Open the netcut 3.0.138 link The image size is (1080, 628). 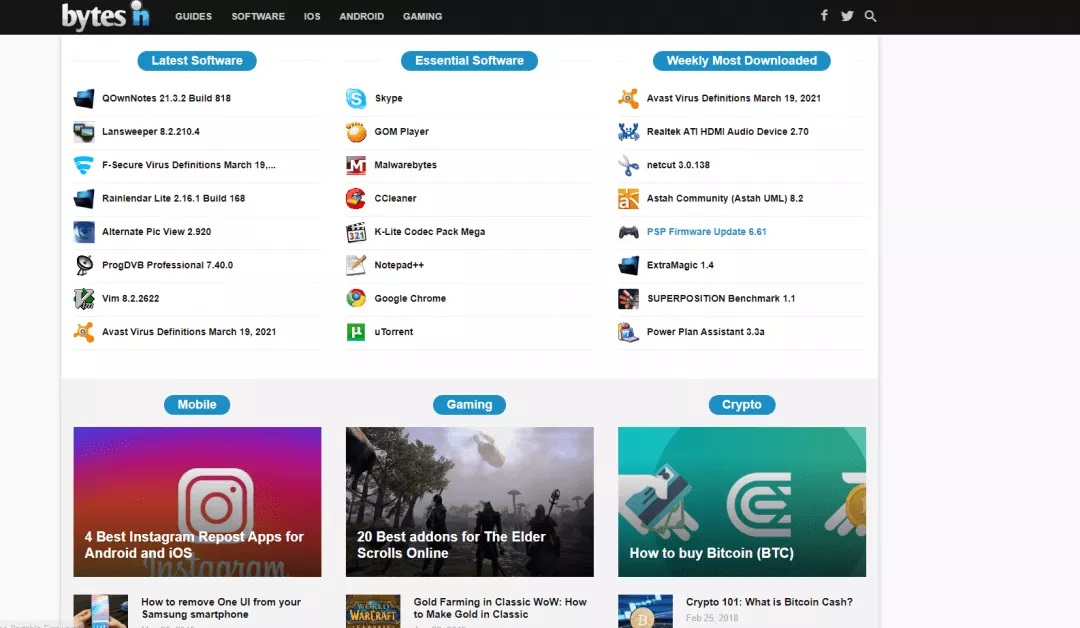click(x=678, y=165)
